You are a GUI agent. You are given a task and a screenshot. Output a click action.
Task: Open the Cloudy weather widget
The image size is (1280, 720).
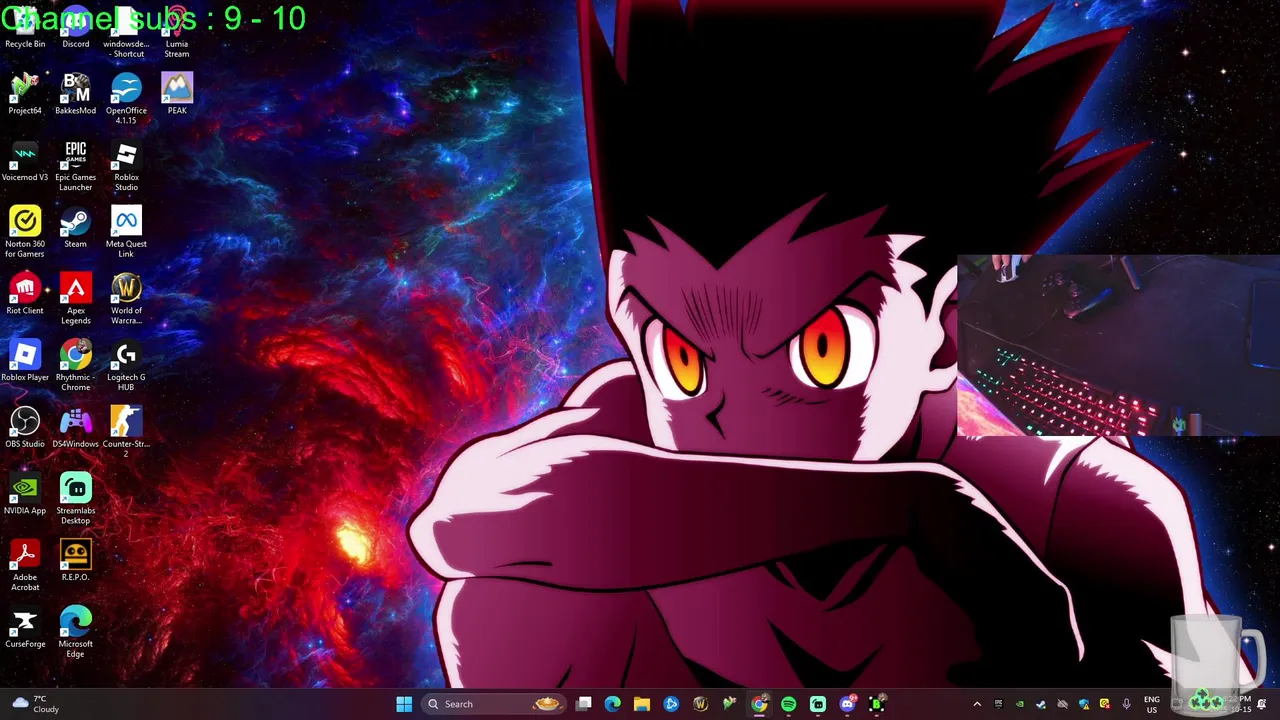point(36,704)
